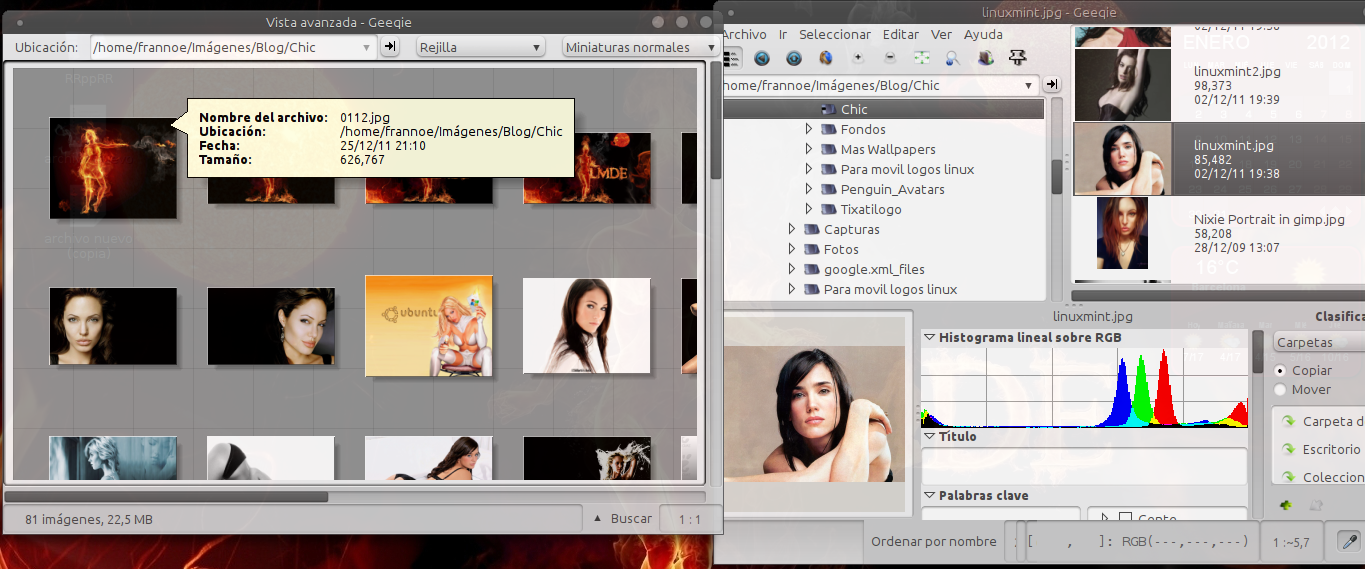Toggle thumbnail list view in main toolbar
Screen dimensions: 1365x569
(731, 58)
